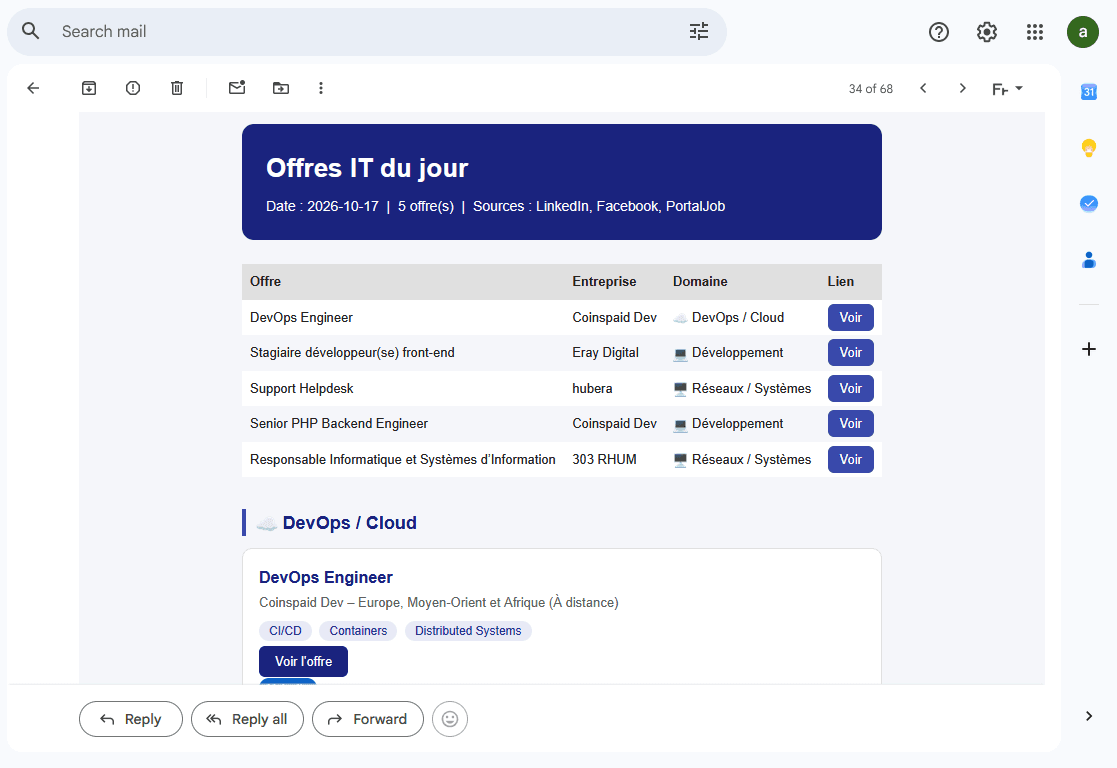Archive this email

[89, 88]
